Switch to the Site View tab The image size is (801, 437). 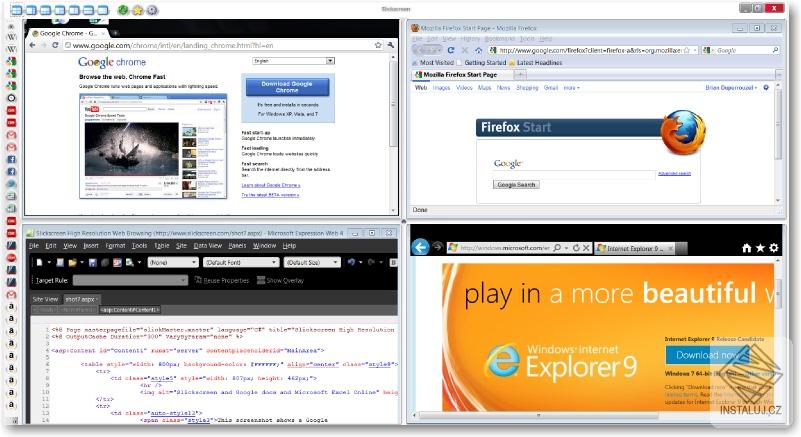45,299
